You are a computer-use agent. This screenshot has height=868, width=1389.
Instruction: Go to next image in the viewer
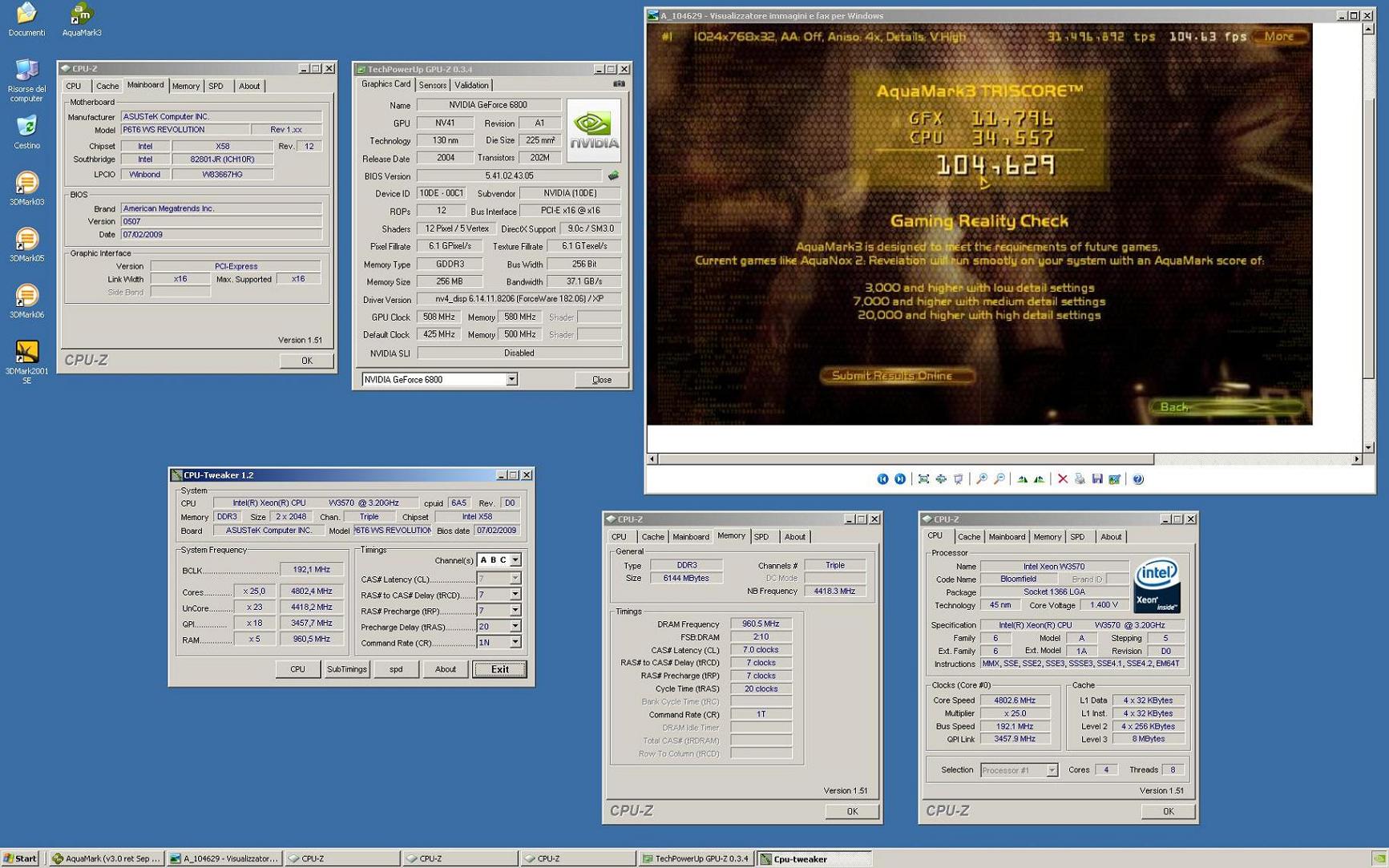[900, 479]
